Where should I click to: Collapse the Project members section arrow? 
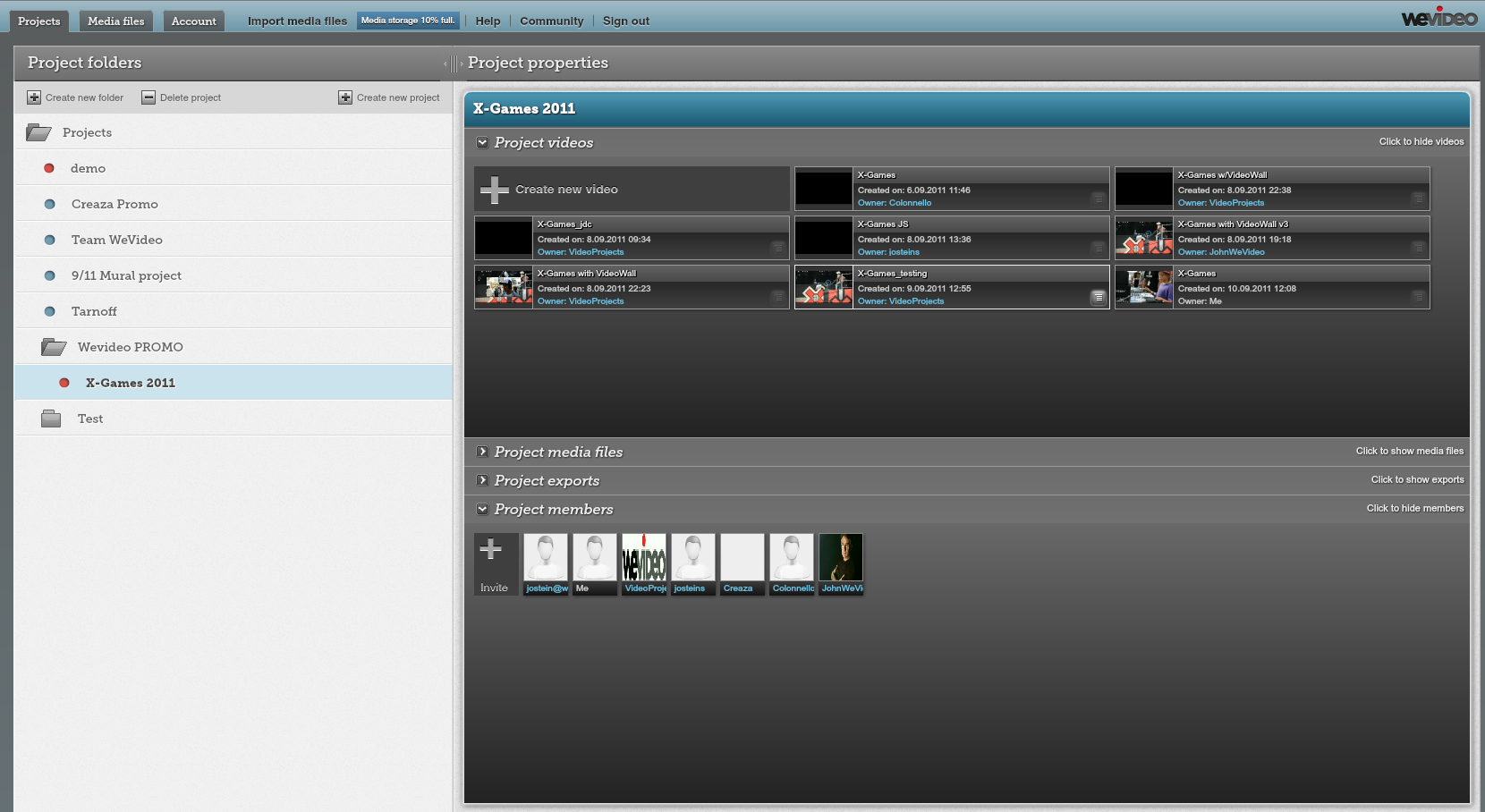482,509
